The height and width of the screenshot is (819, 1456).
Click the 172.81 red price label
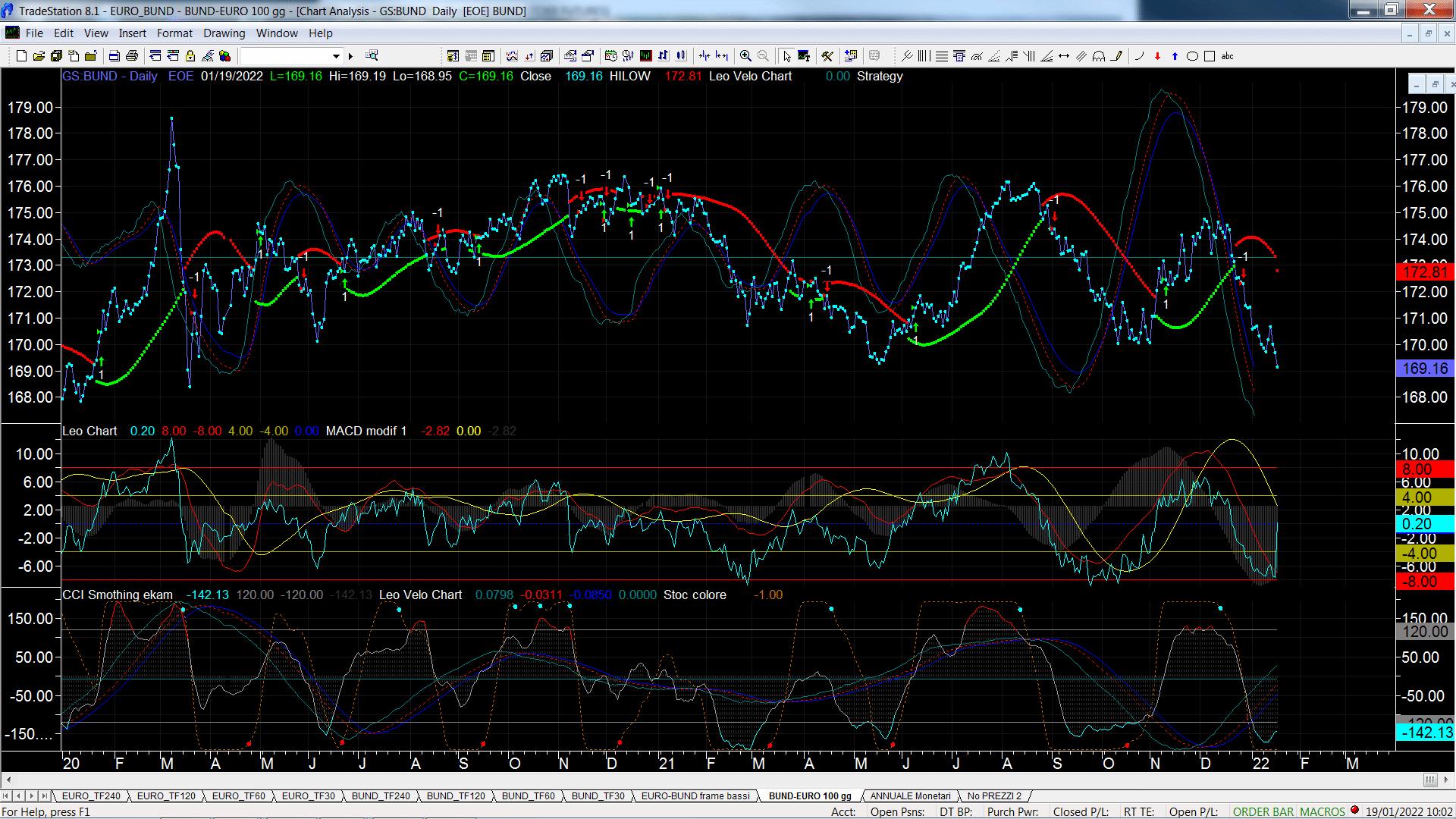coord(1425,271)
